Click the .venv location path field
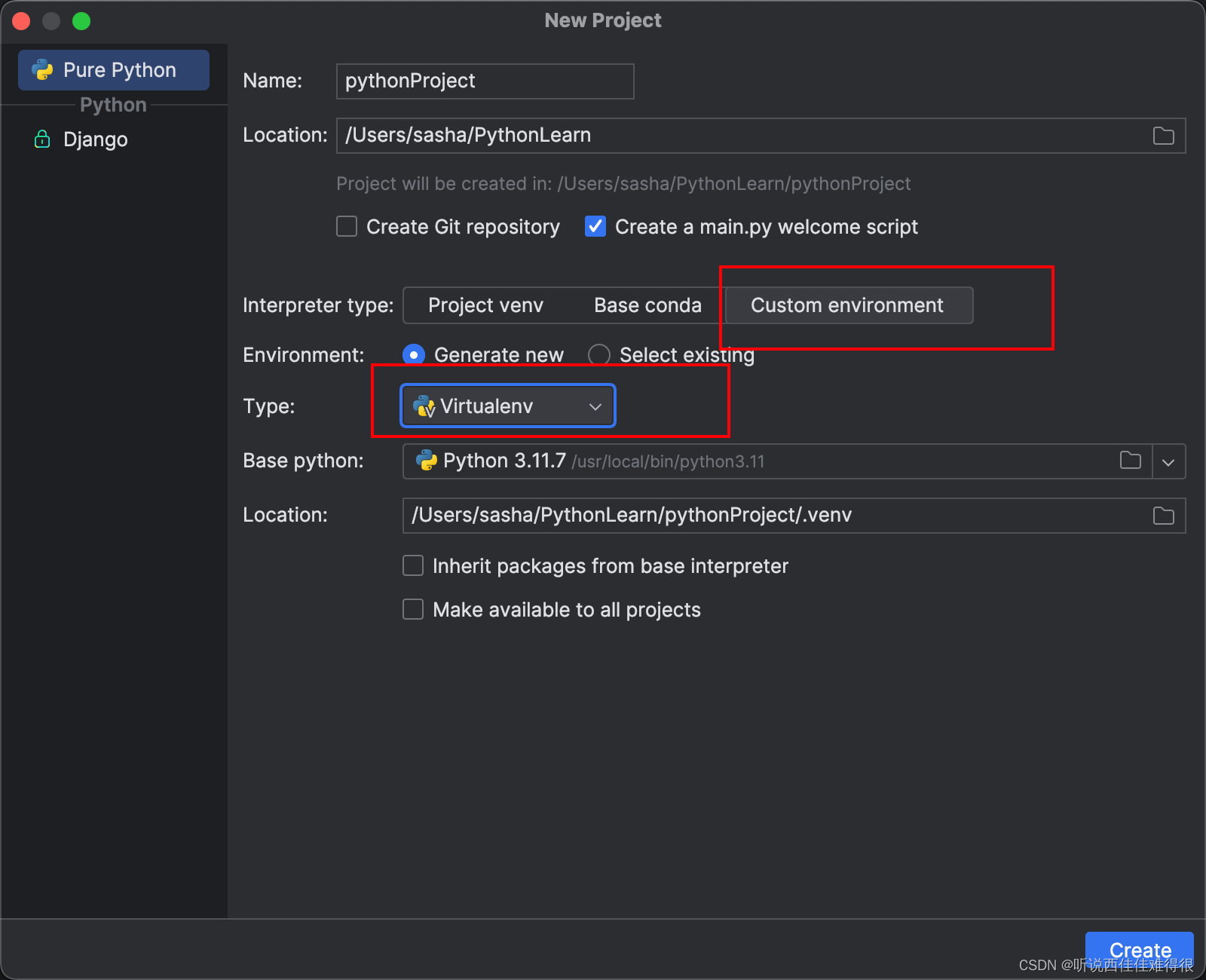The width and height of the screenshot is (1206, 980). pos(794,516)
